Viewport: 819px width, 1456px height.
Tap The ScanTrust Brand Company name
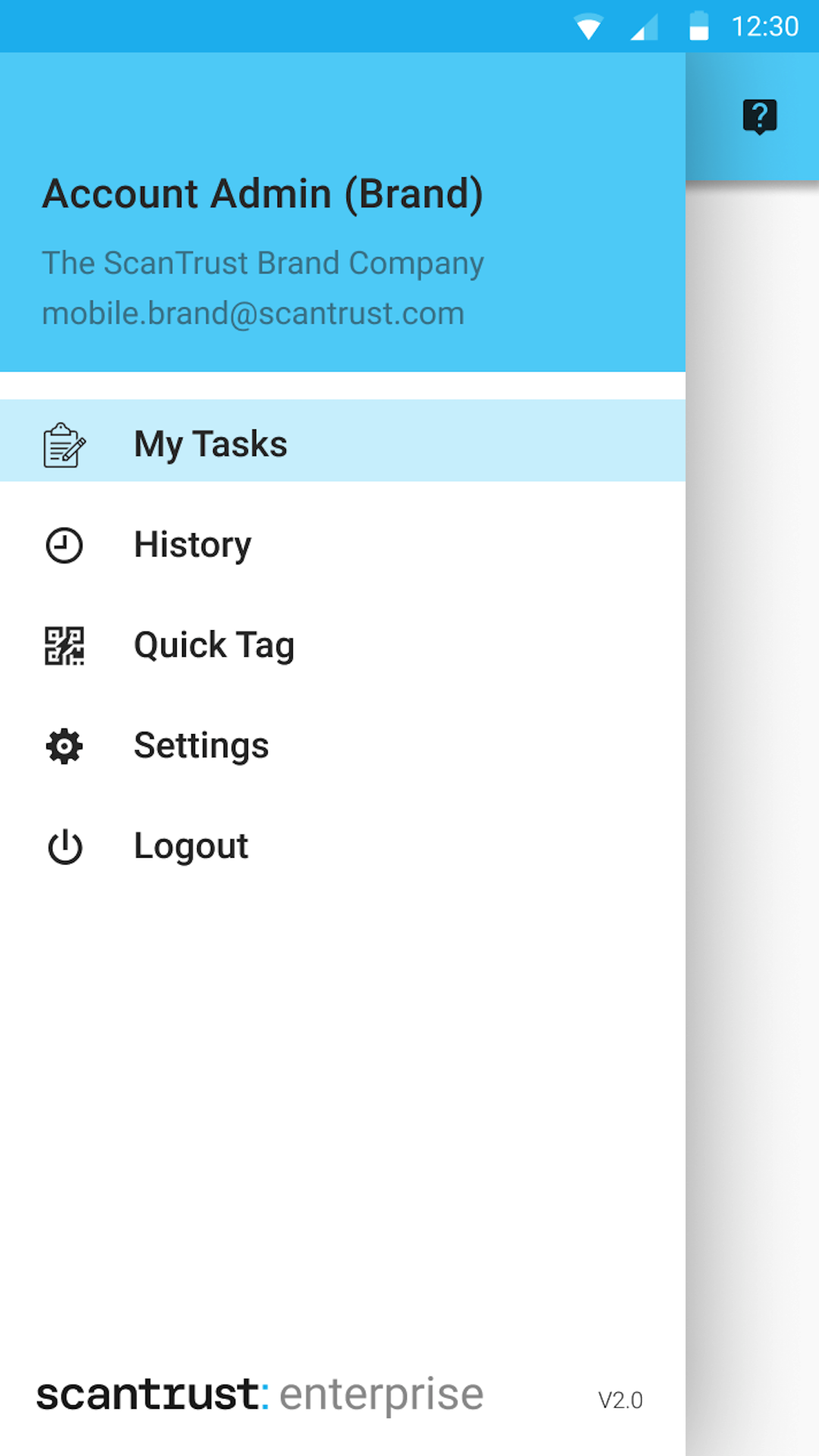tap(262, 264)
